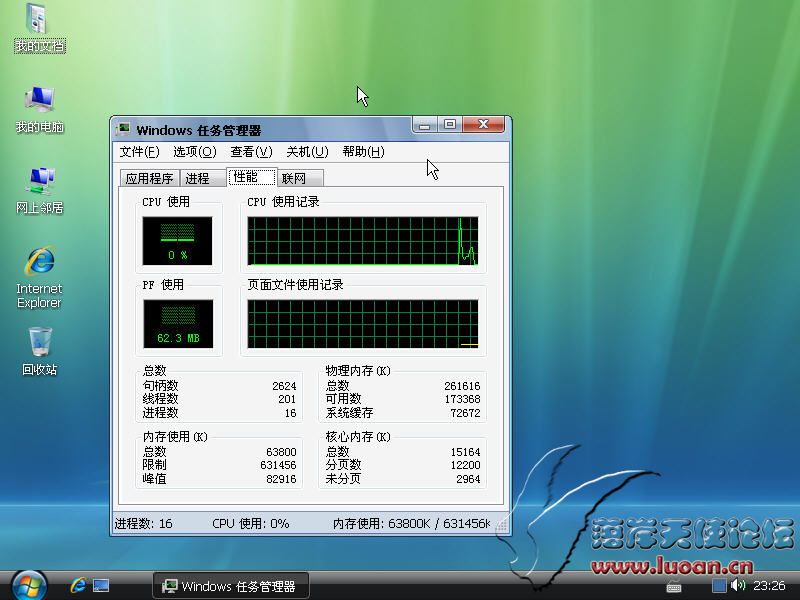Click status bar text 进程数: 16
The image size is (800, 600).
coord(143,523)
